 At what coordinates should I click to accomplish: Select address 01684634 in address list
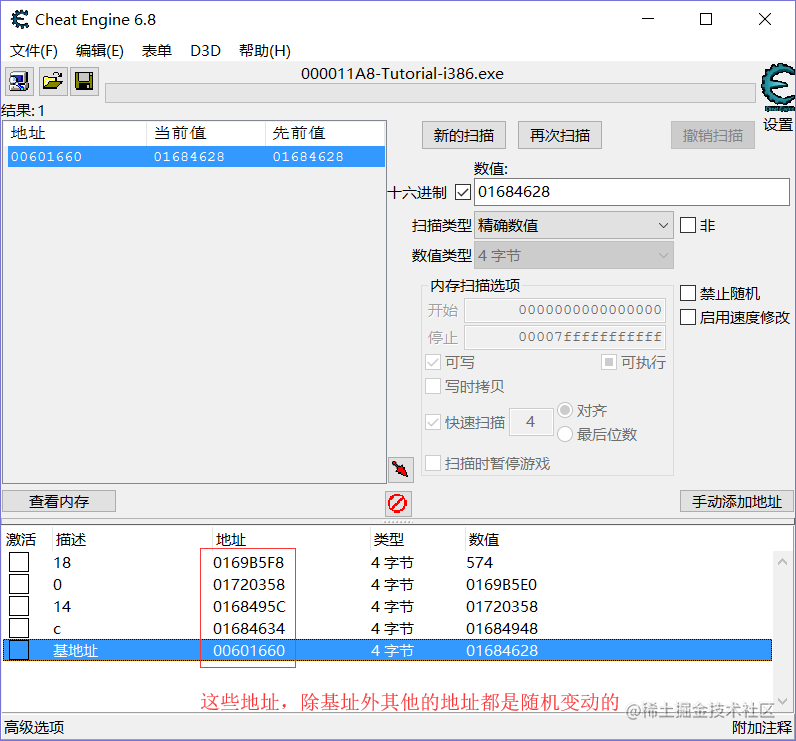click(249, 629)
